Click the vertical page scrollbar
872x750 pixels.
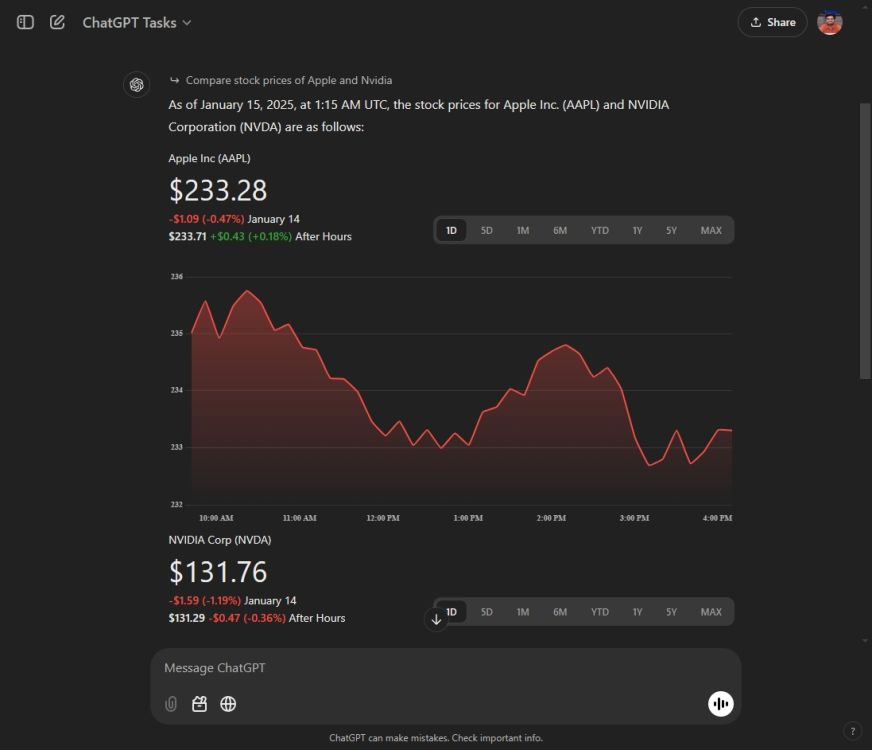[x=865, y=240]
